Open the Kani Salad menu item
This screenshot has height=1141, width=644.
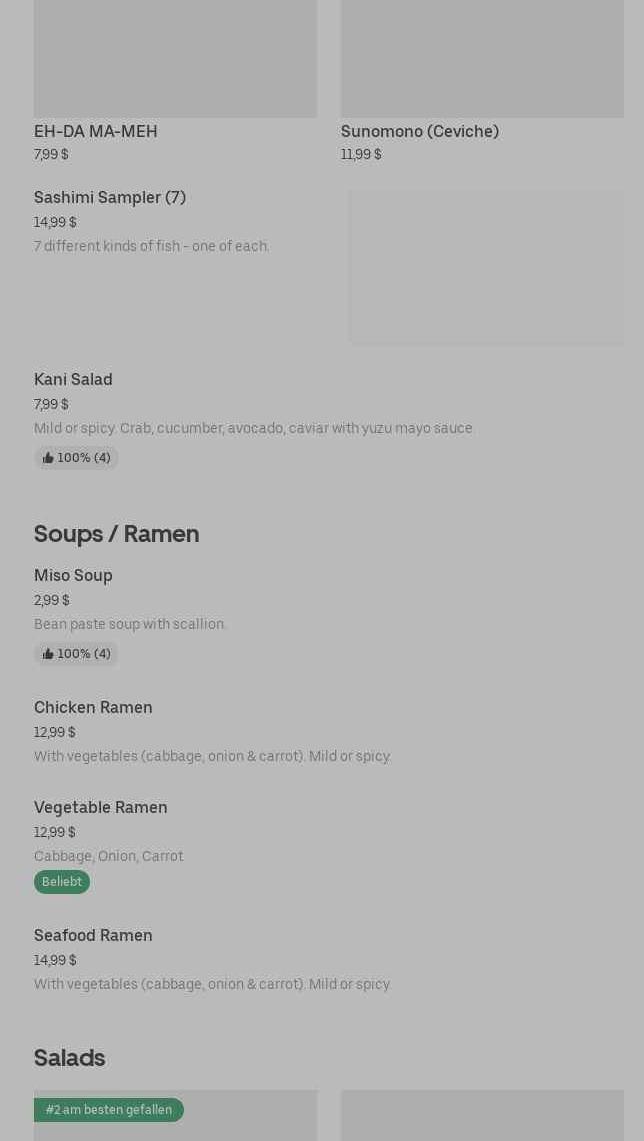(x=73, y=380)
